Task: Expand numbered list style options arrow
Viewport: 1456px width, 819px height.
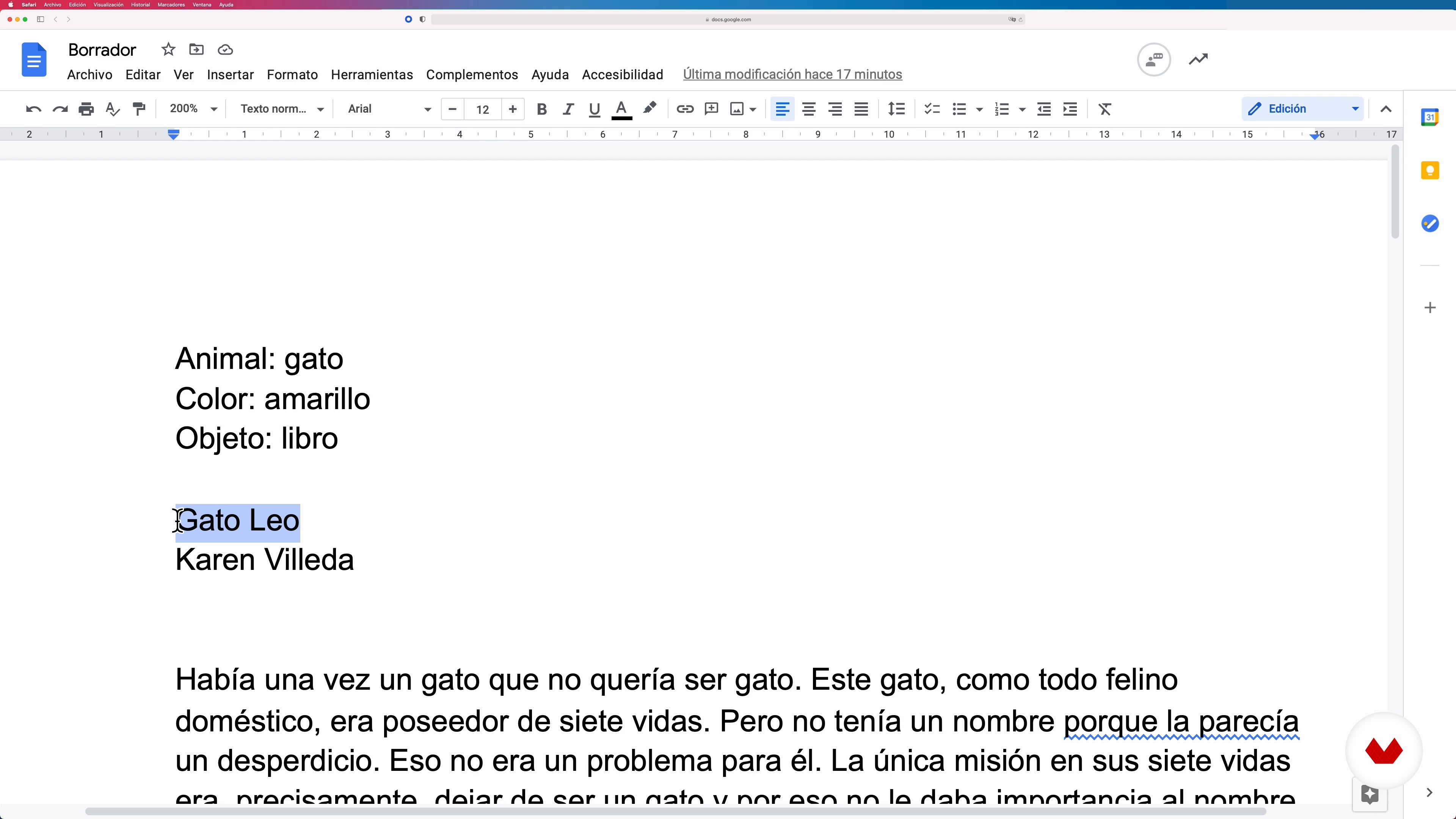Action: [x=1022, y=110]
